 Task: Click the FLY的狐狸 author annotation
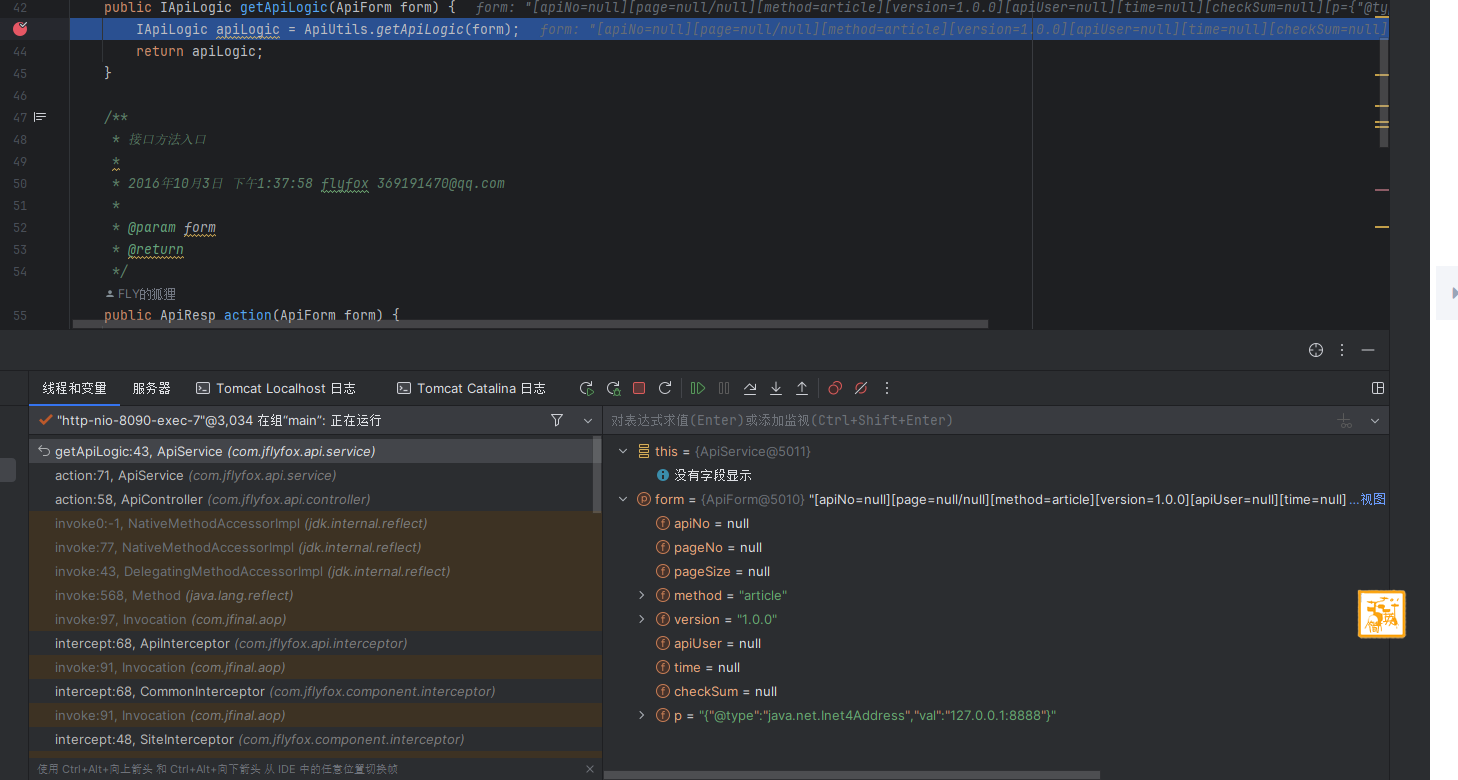pos(140,294)
